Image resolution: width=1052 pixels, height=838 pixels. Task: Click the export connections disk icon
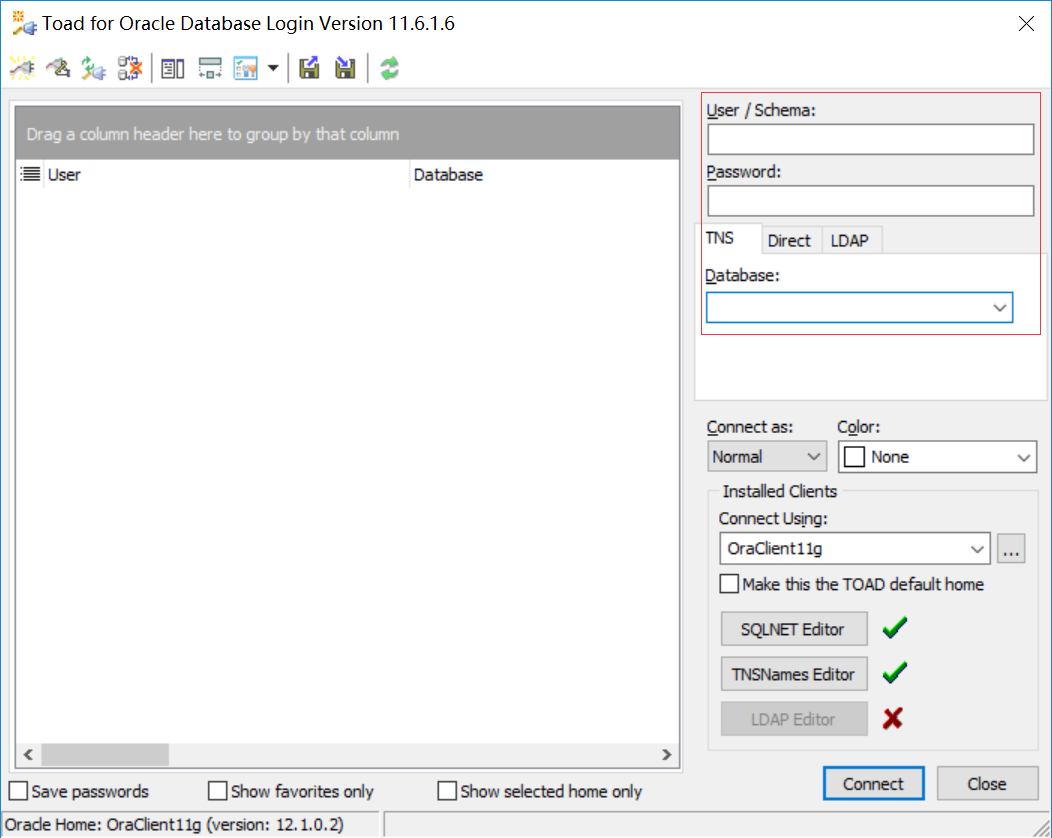coord(309,68)
